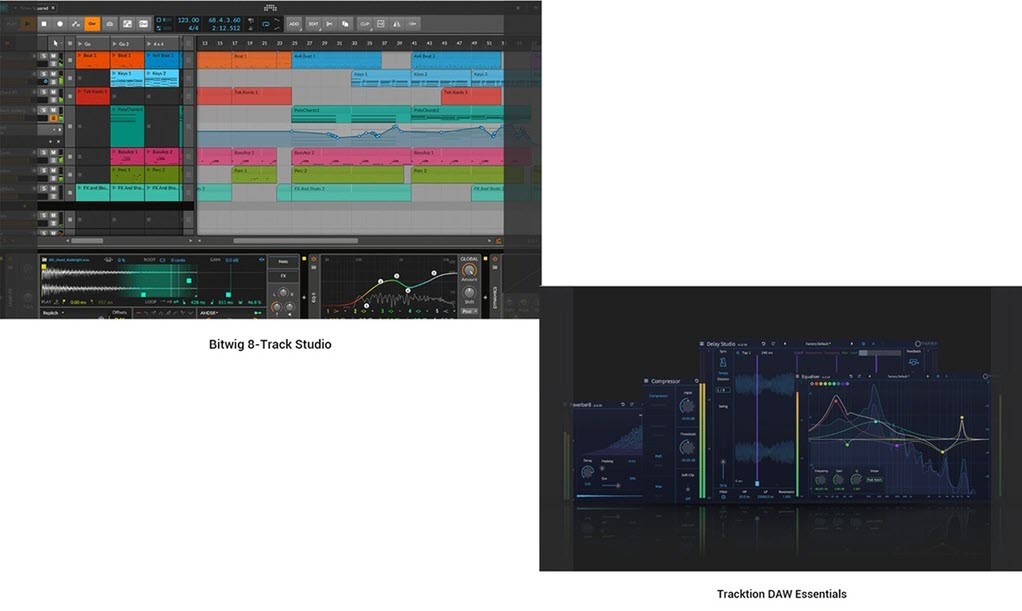
Task: Select the Tek Kords 1 launcher clip
Action: [x=93, y=95]
